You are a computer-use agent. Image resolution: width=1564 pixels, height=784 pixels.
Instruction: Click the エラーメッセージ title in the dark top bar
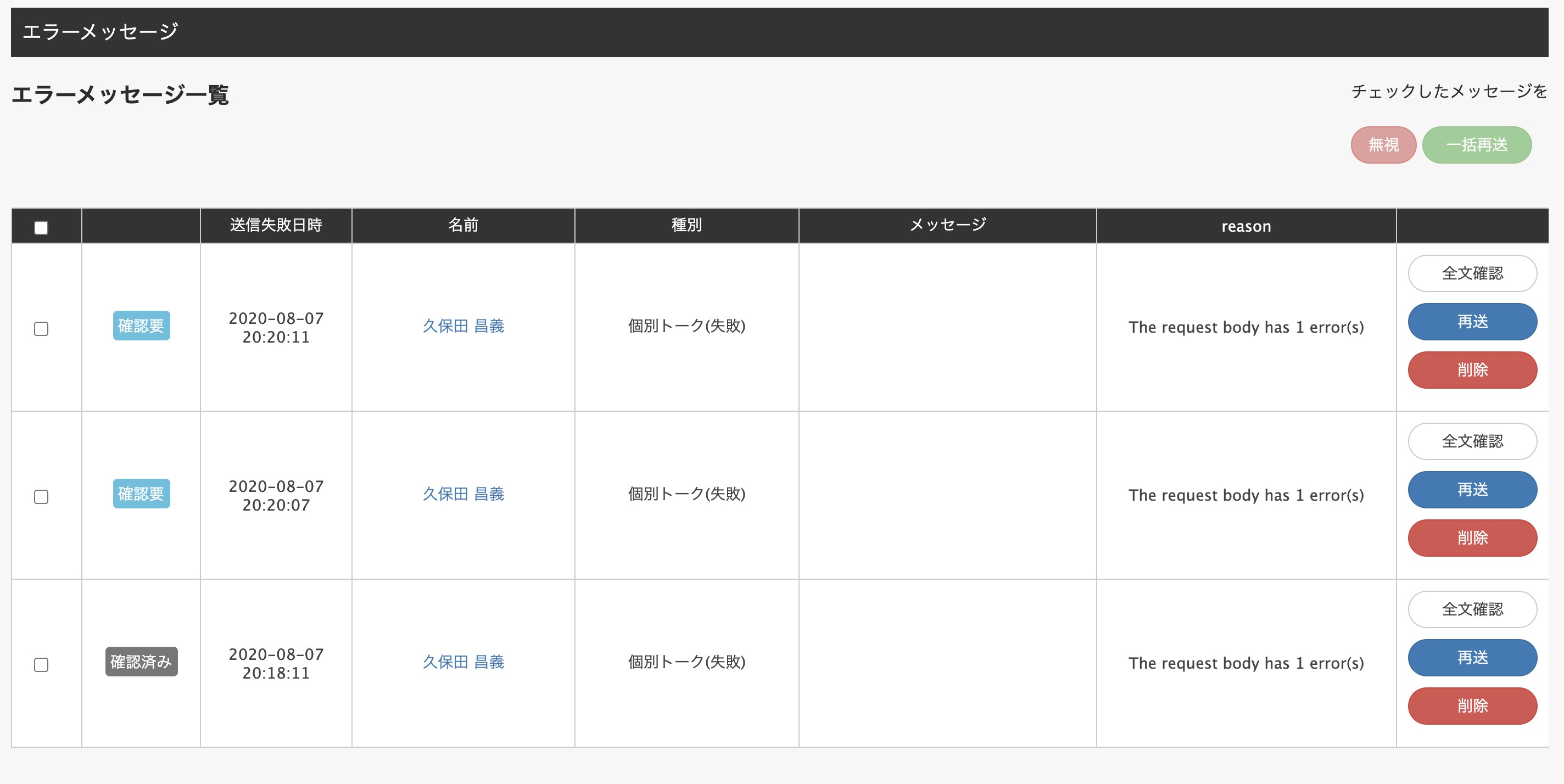tap(100, 31)
